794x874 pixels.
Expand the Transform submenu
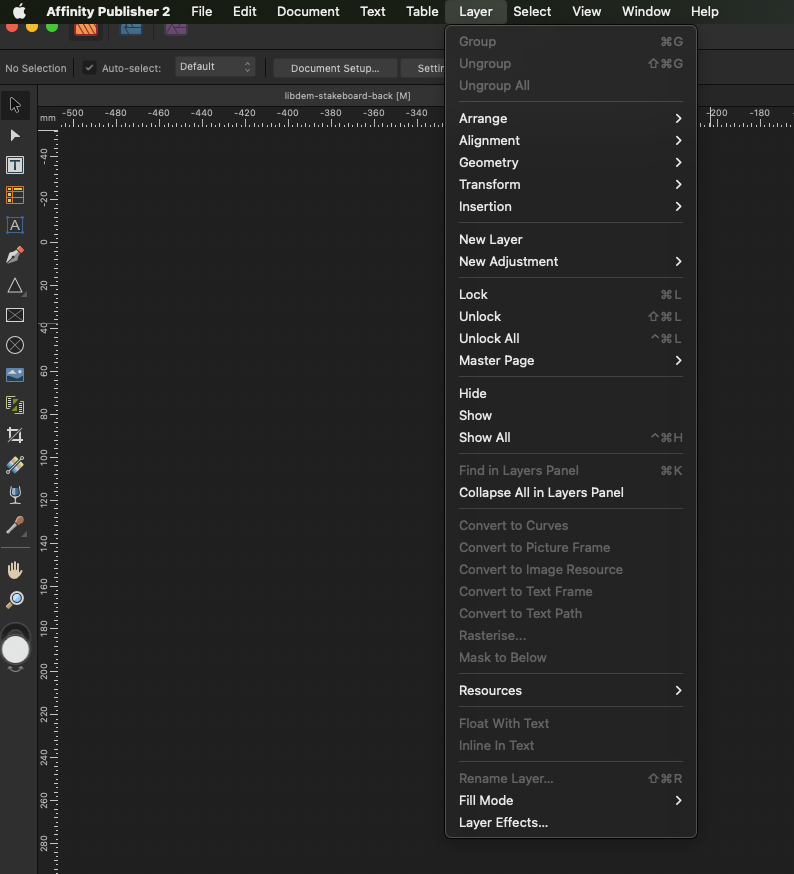tap(570, 184)
